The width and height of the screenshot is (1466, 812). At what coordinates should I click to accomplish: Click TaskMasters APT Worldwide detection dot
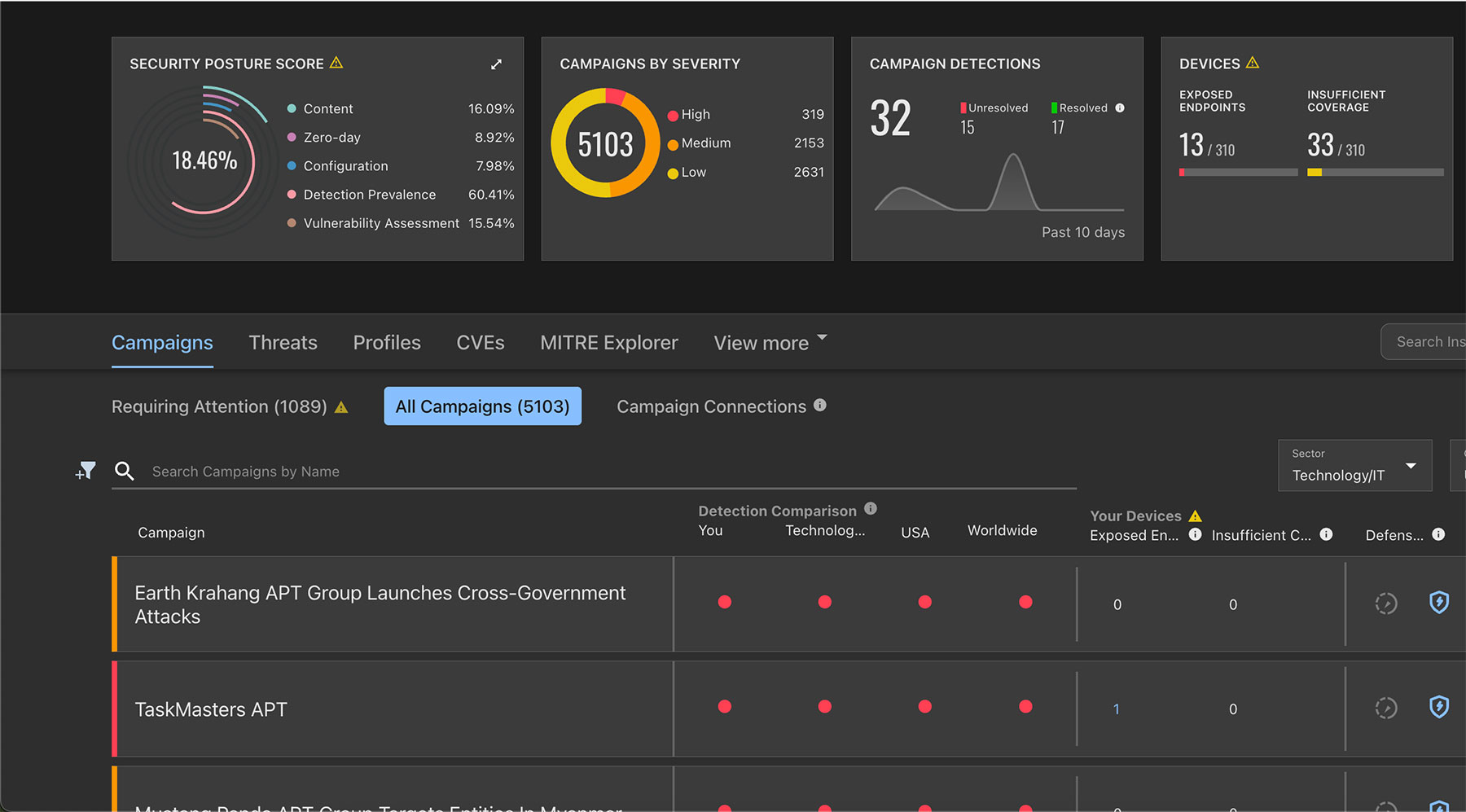1025,706
